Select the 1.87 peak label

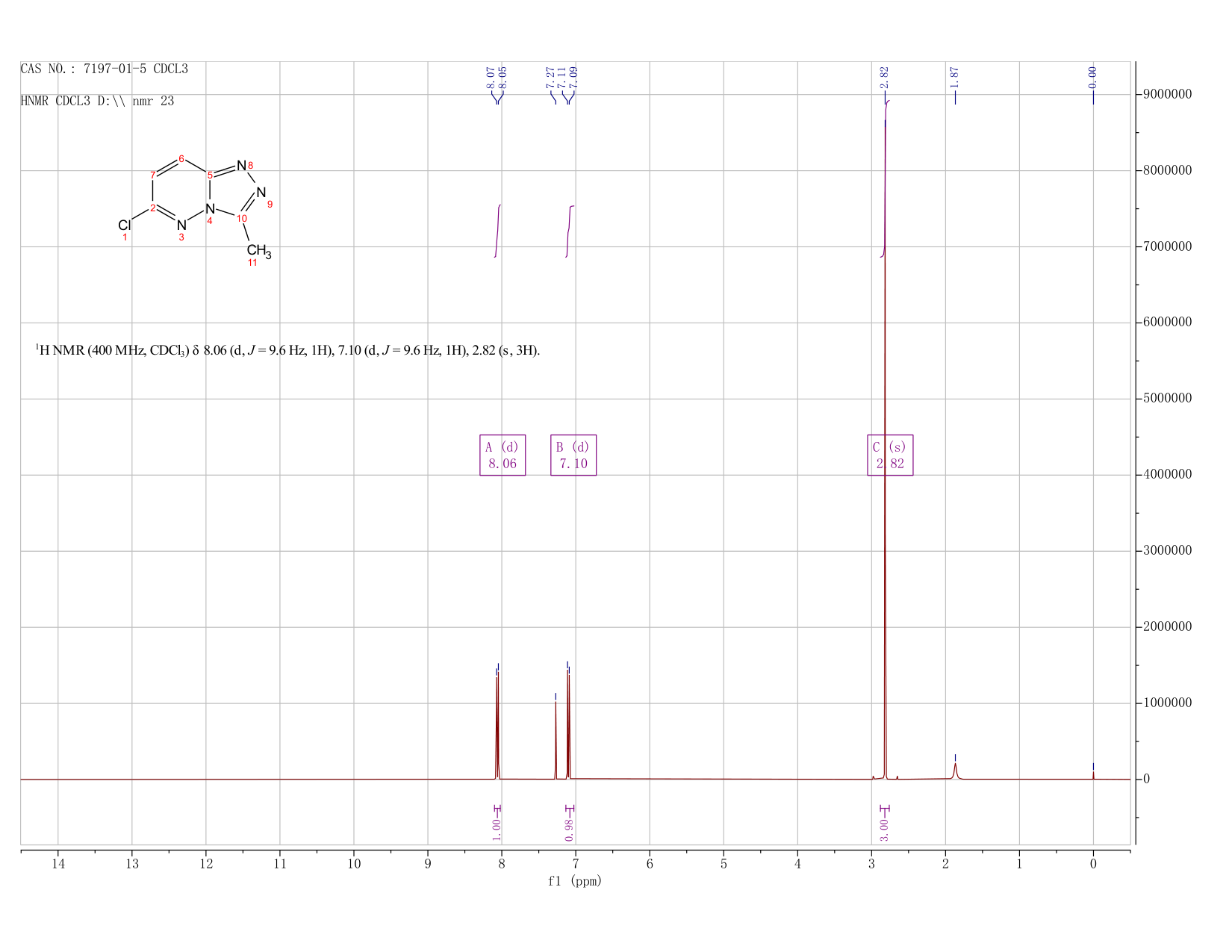click(955, 76)
